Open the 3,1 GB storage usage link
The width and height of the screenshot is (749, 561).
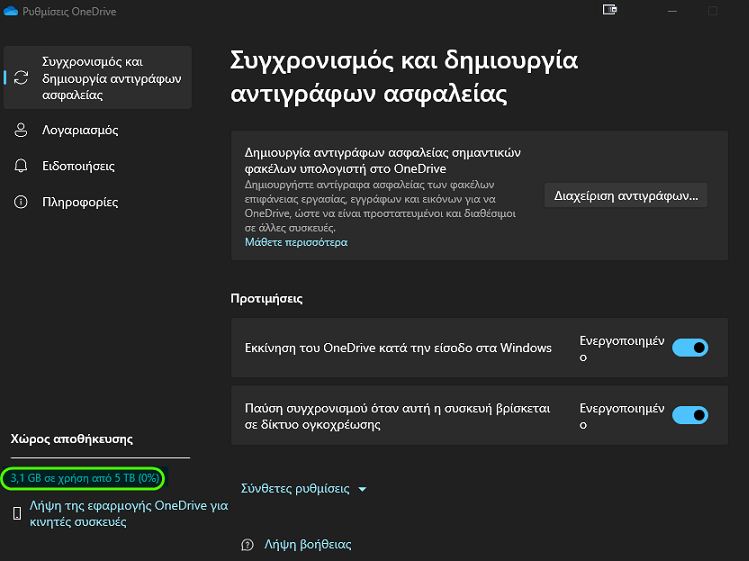(85, 478)
